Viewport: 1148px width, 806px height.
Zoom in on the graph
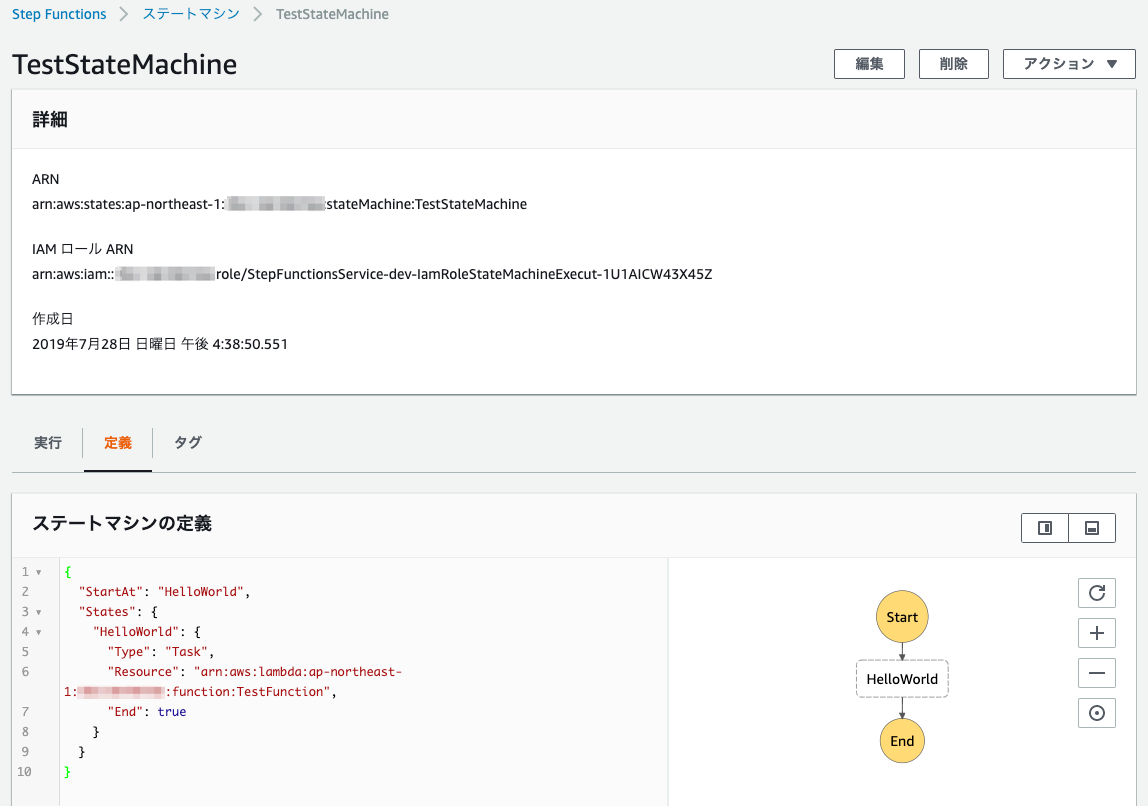coord(1096,633)
